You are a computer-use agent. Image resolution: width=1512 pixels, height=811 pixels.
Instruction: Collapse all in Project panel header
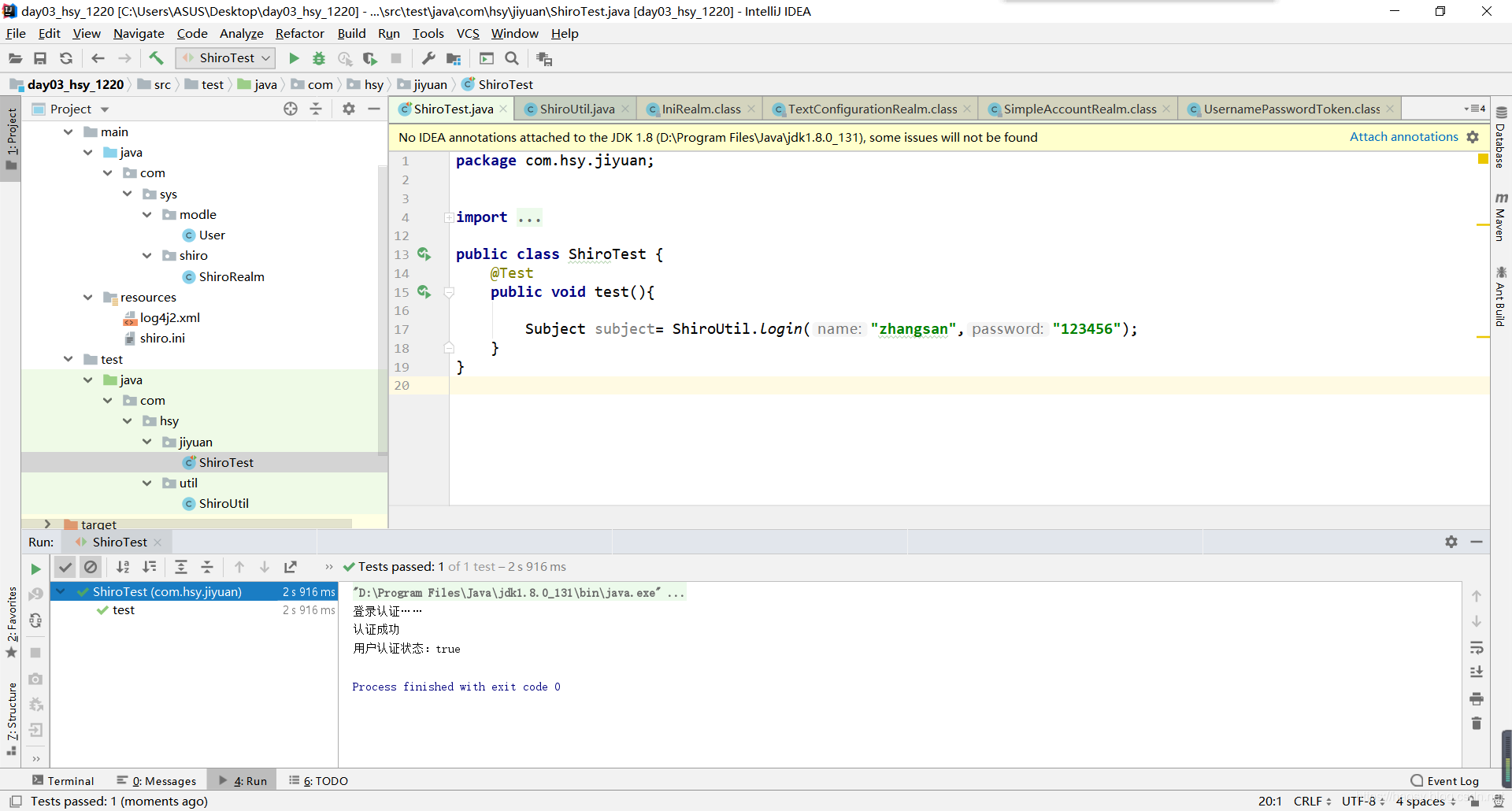click(x=316, y=109)
